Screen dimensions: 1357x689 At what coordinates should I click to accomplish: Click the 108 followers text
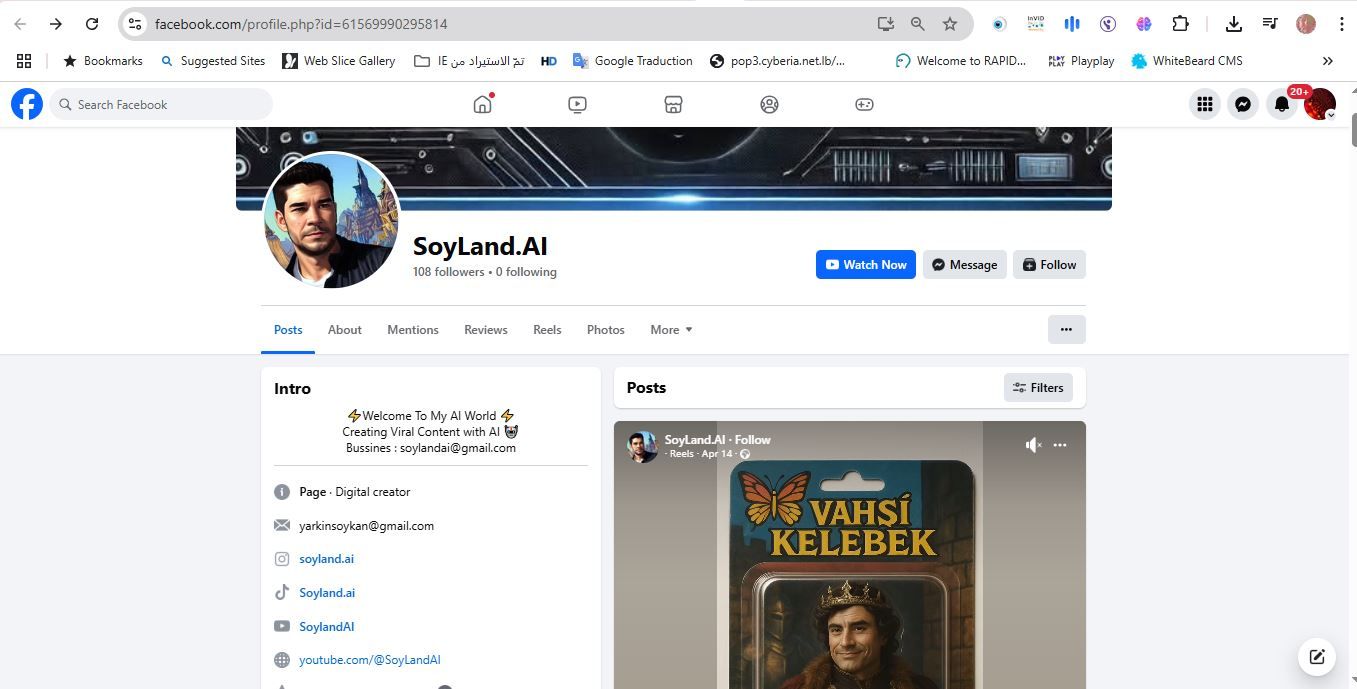pos(448,272)
